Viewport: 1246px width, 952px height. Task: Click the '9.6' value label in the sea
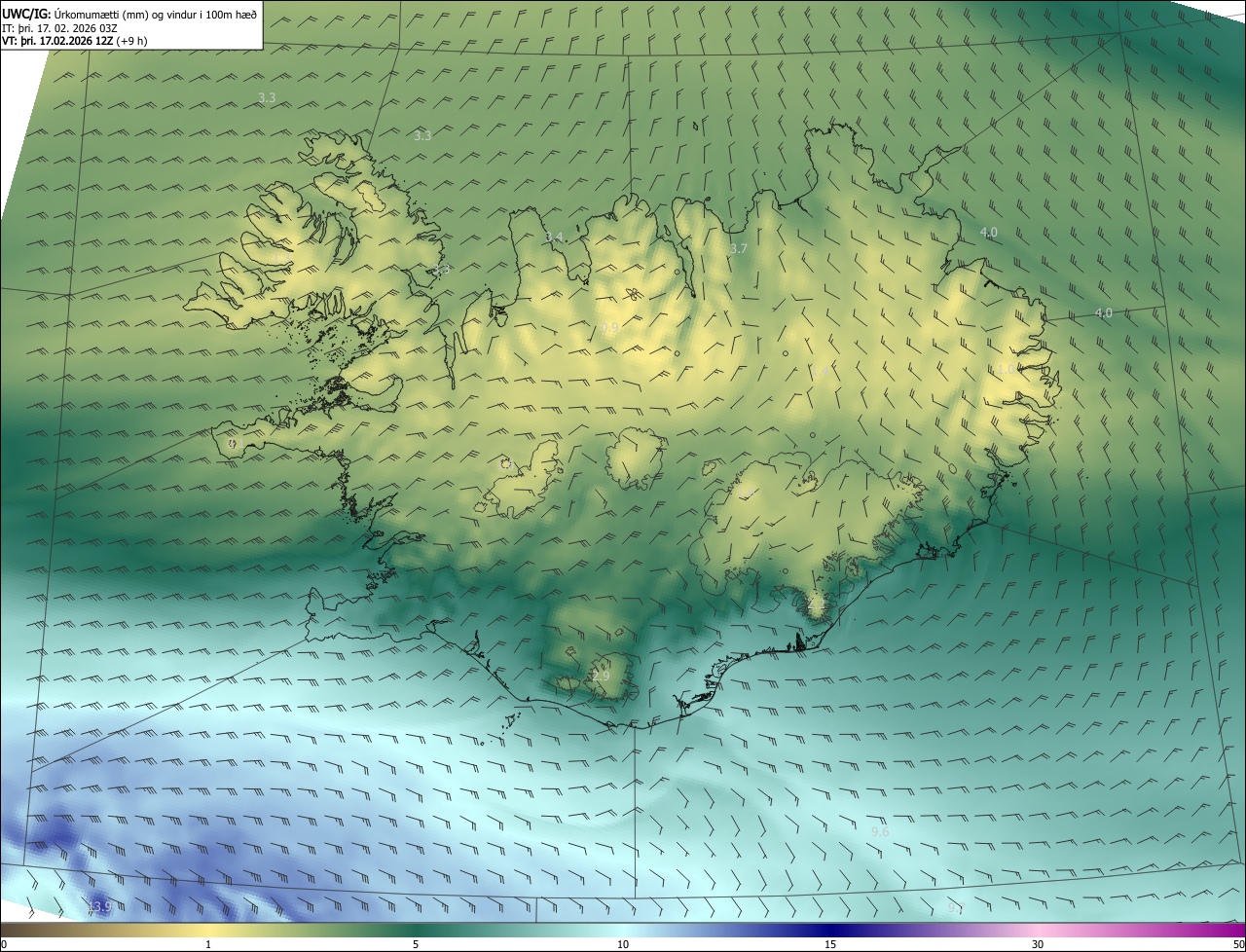coord(880,832)
